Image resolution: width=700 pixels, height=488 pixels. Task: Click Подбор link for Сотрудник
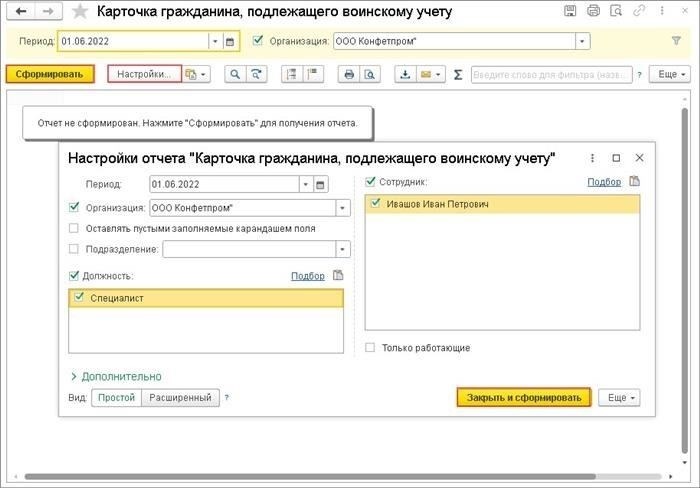(x=604, y=182)
